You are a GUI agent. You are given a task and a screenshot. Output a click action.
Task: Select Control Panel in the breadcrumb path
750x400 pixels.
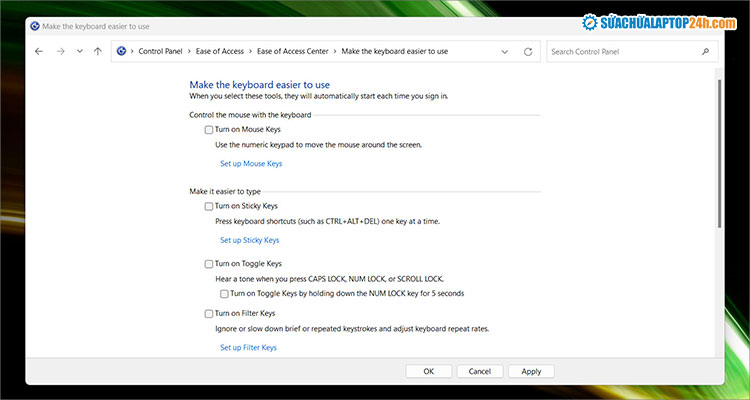pyautogui.click(x=160, y=51)
